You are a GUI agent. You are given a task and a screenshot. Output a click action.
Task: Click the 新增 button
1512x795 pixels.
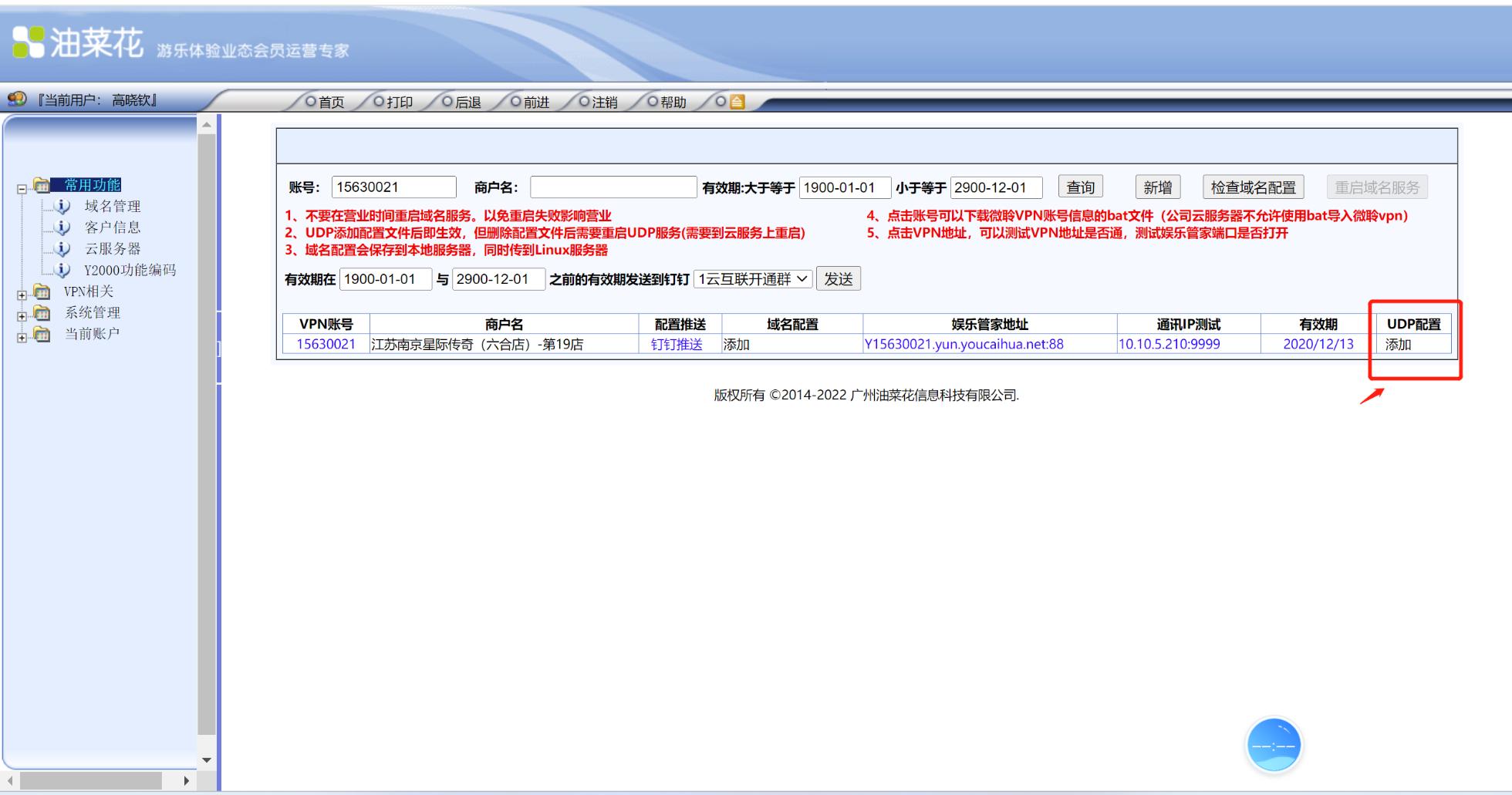(x=1157, y=187)
